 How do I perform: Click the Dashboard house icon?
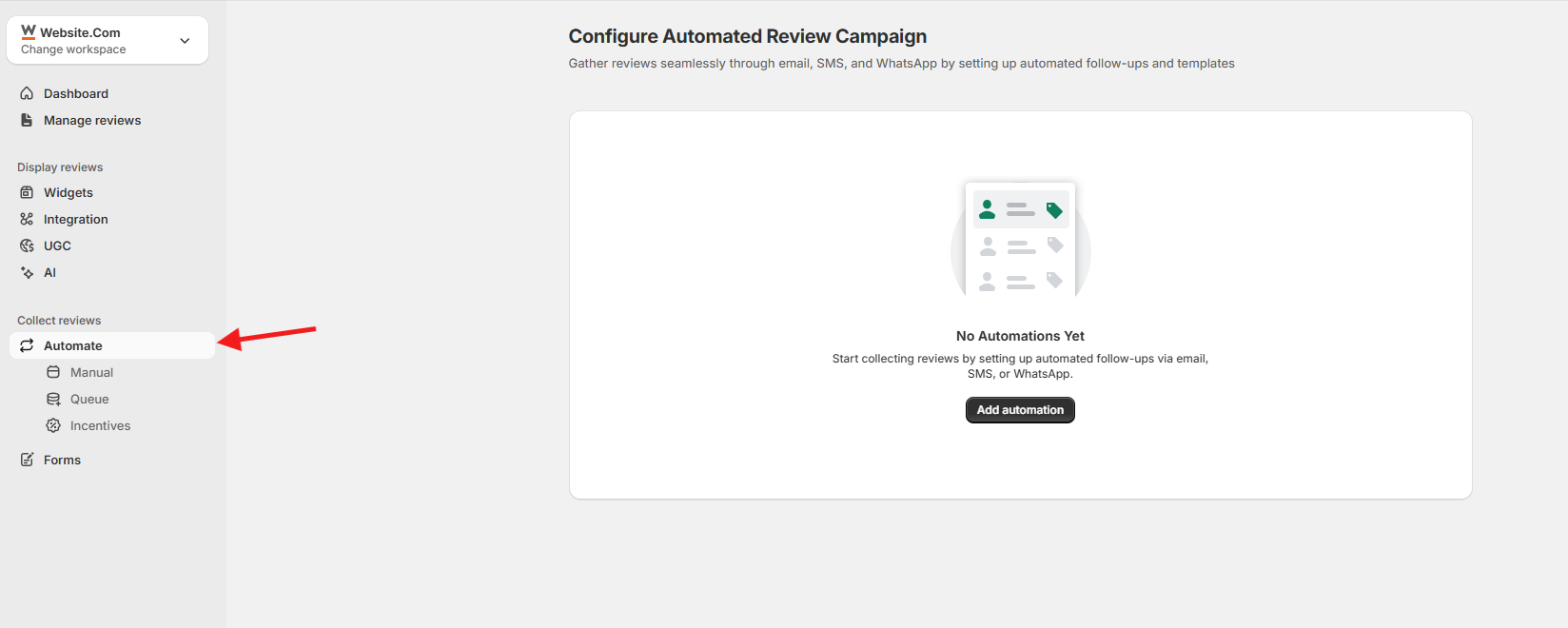(x=27, y=93)
